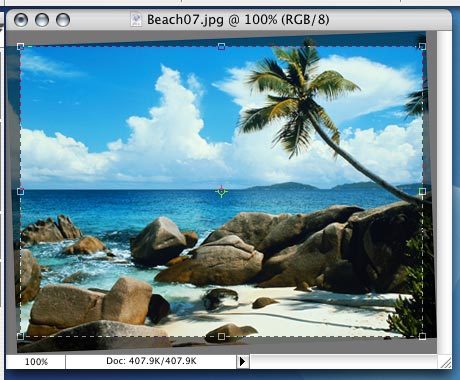Click the right-middle crop edge handle
Image resolution: width=460 pixels, height=380 pixels.
tap(422, 191)
